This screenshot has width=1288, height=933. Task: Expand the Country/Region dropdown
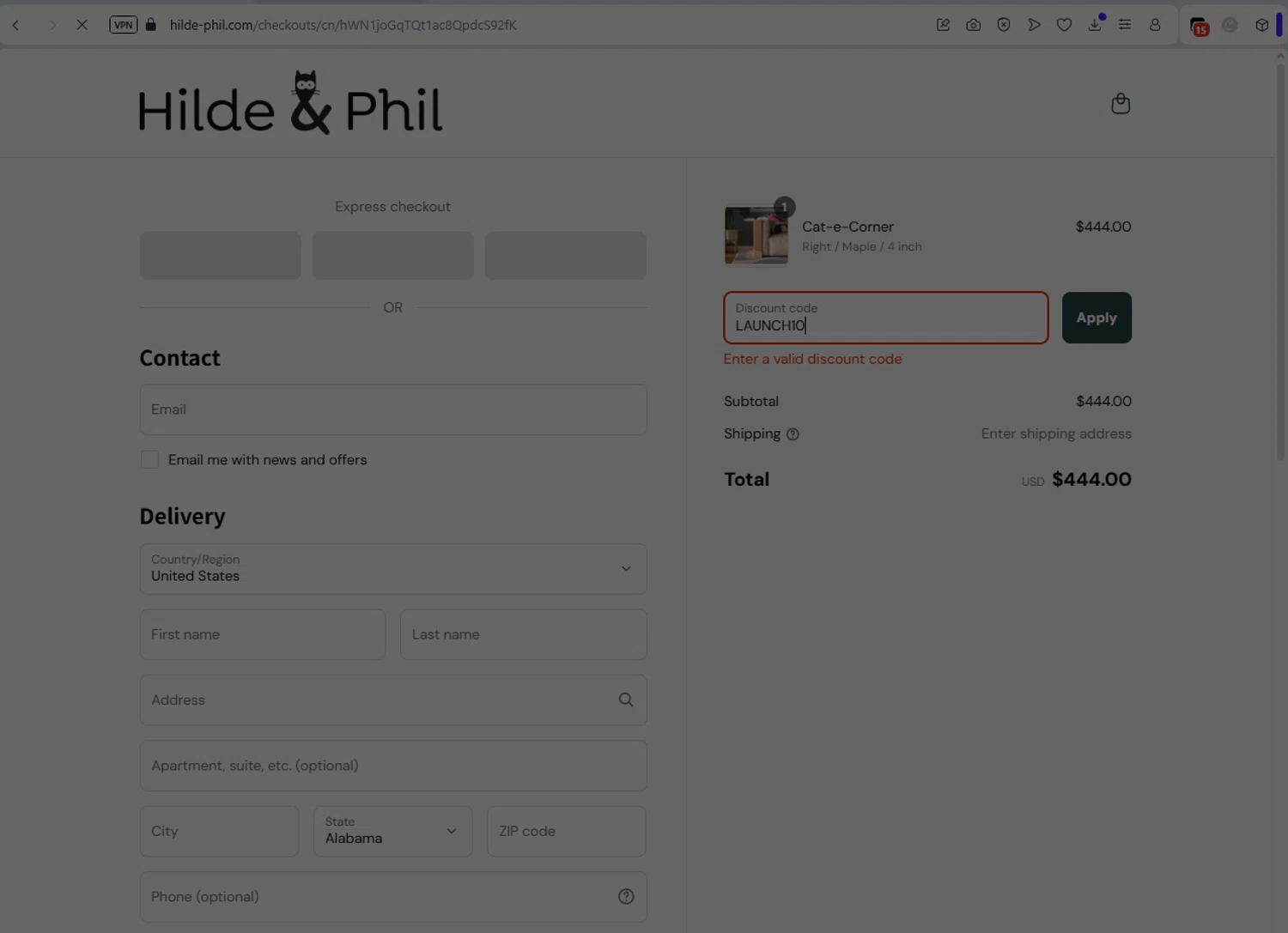tap(393, 569)
